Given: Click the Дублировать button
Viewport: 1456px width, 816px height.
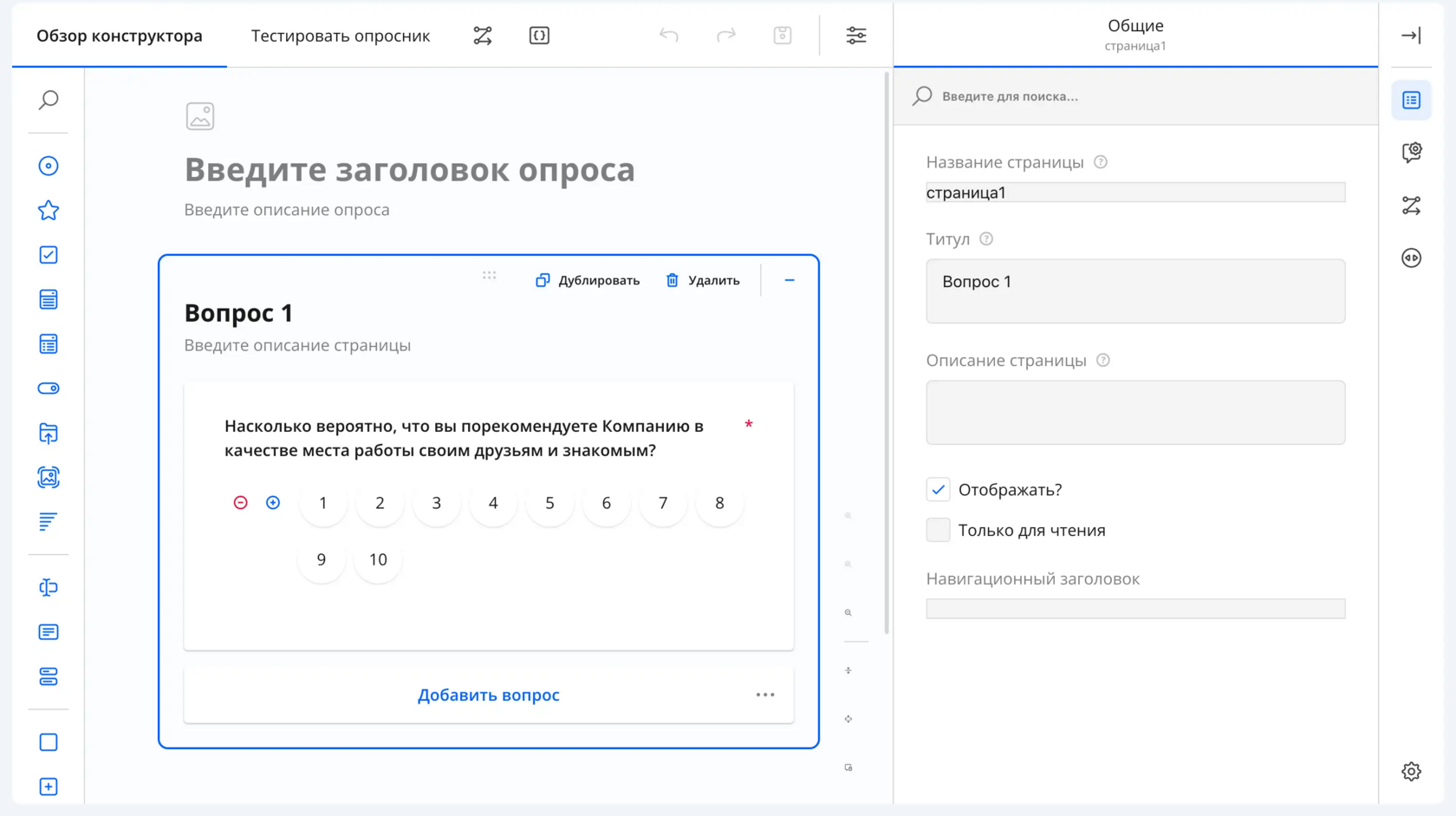Looking at the screenshot, I should tap(588, 280).
